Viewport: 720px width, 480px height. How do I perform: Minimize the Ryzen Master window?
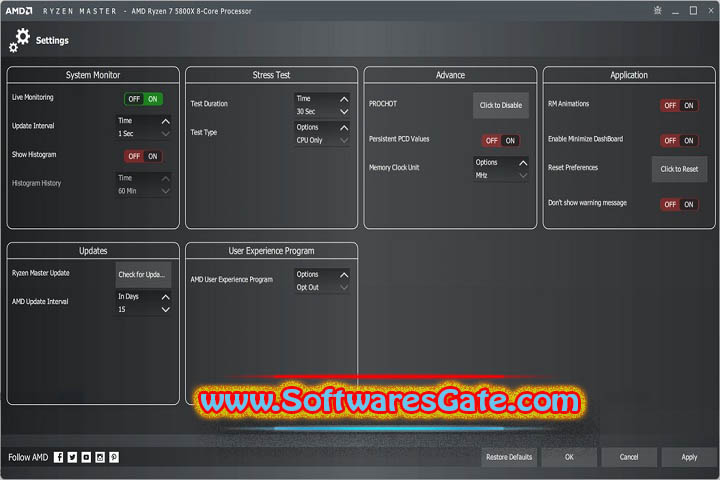[675, 11]
